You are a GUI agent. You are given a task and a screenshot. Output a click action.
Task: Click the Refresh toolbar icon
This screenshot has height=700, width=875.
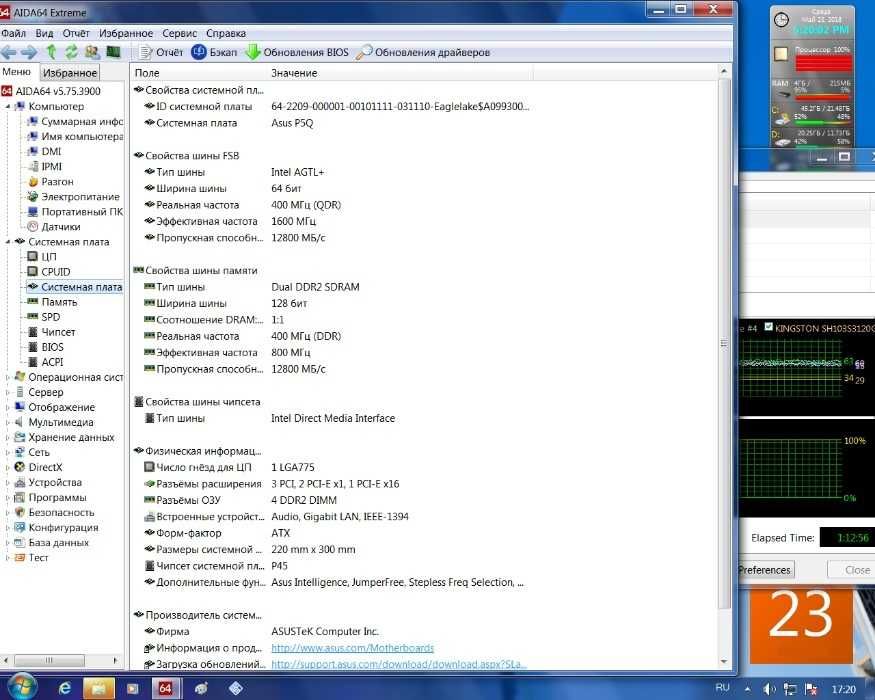coord(71,52)
